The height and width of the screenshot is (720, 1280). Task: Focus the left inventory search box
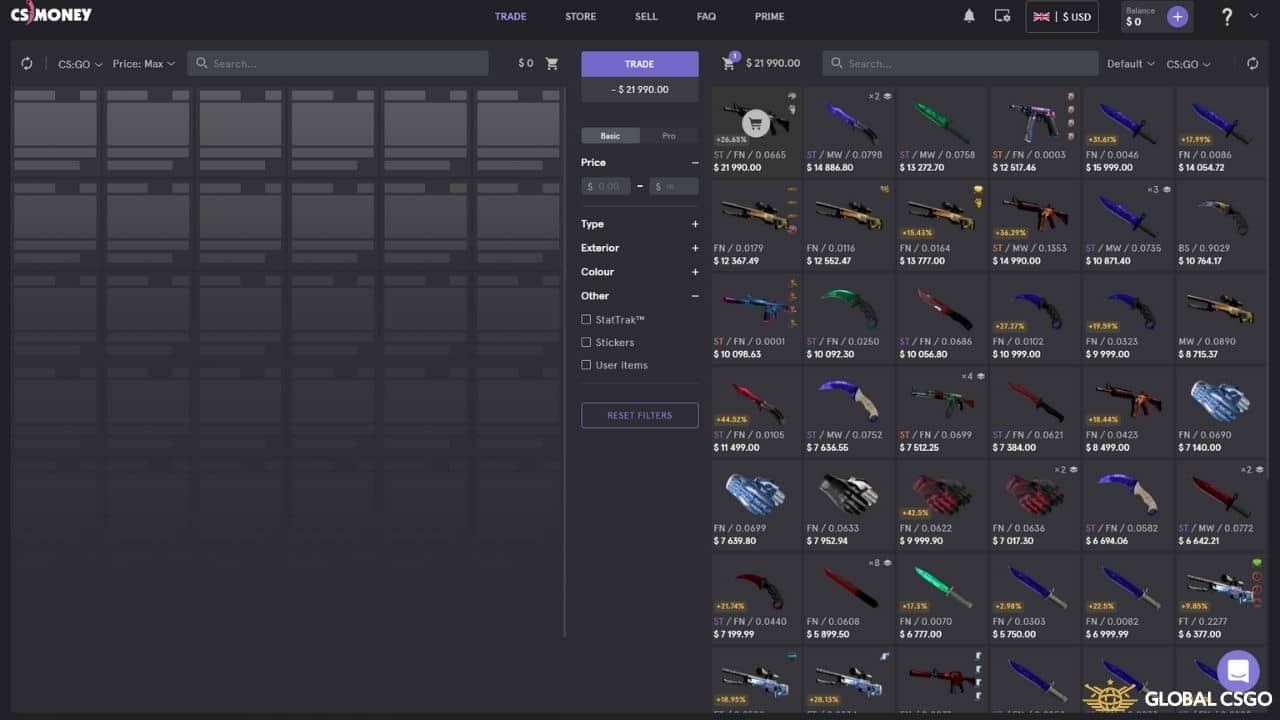point(338,64)
